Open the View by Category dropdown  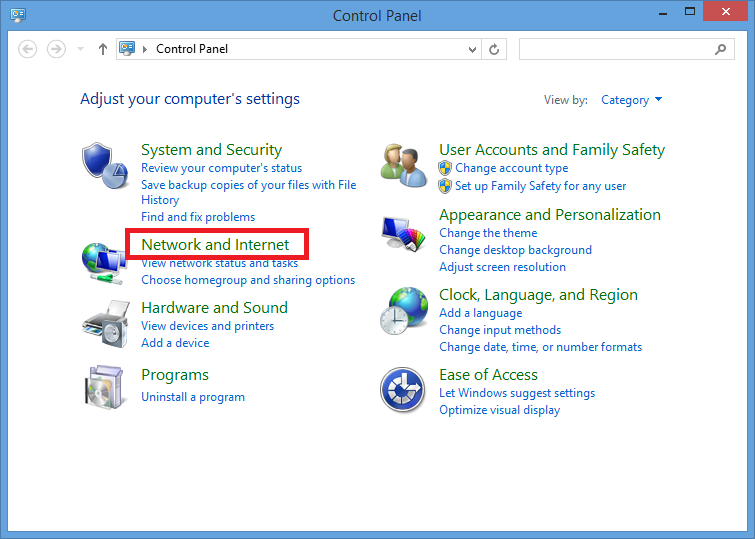point(631,100)
